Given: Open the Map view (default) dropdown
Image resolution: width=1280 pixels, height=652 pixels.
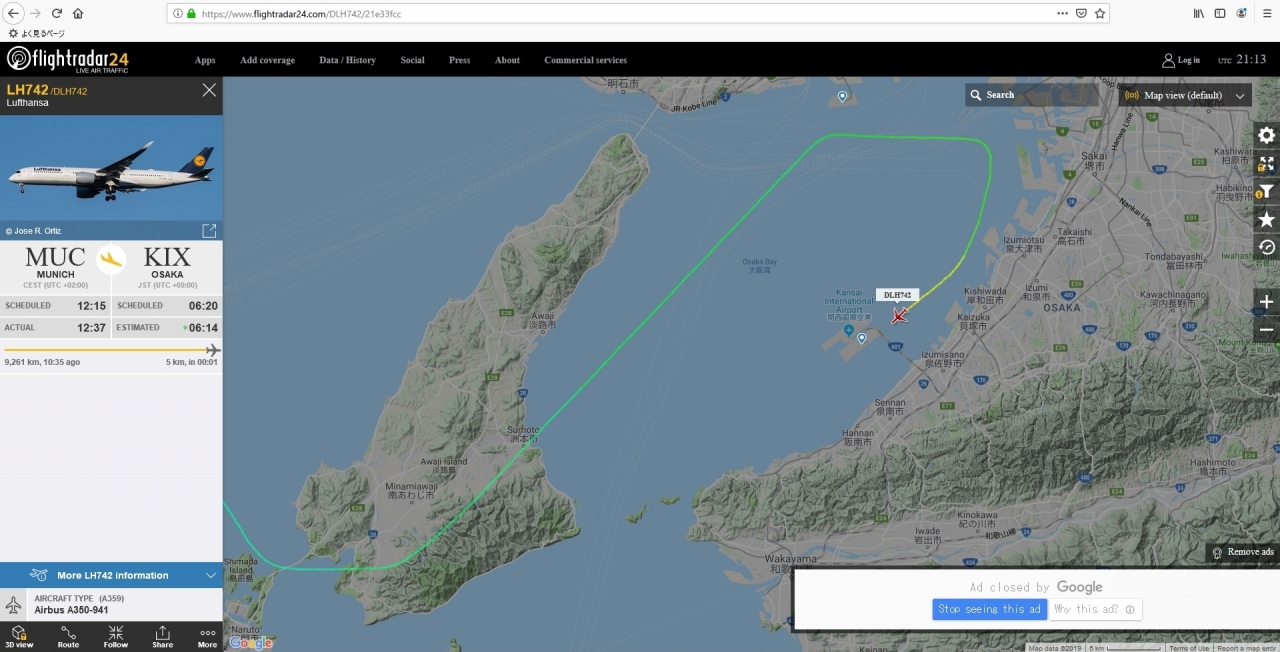Looking at the screenshot, I should point(1185,95).
